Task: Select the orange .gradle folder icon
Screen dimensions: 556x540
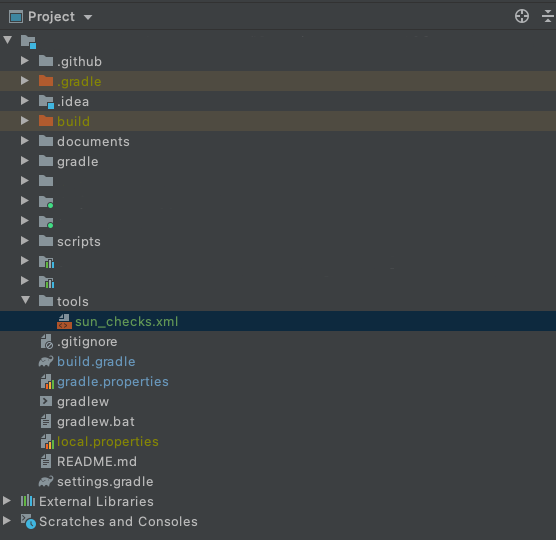Action: tap(46, 81)
